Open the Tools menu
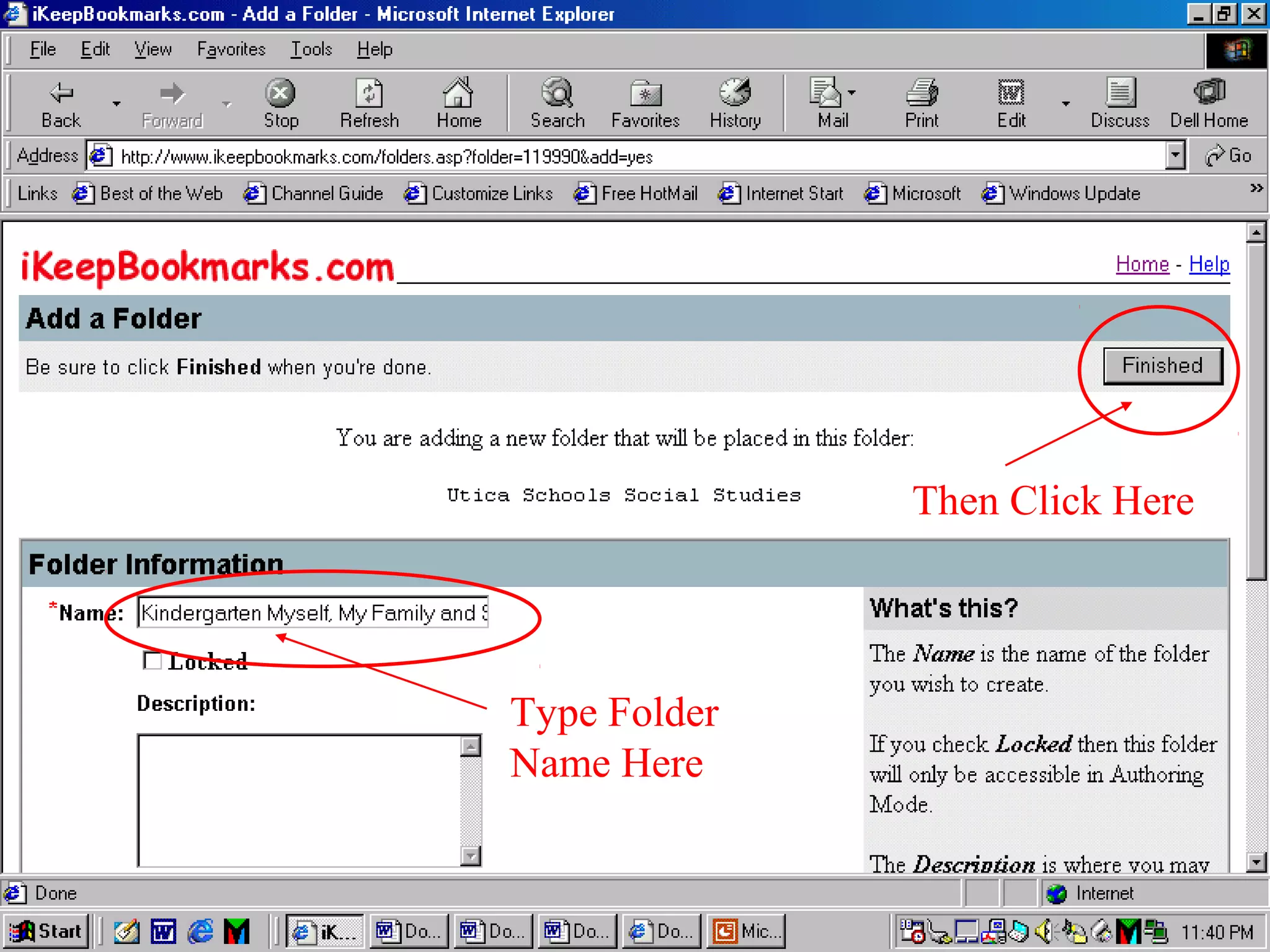This screenshot has height=952, width=1270. 311,49
